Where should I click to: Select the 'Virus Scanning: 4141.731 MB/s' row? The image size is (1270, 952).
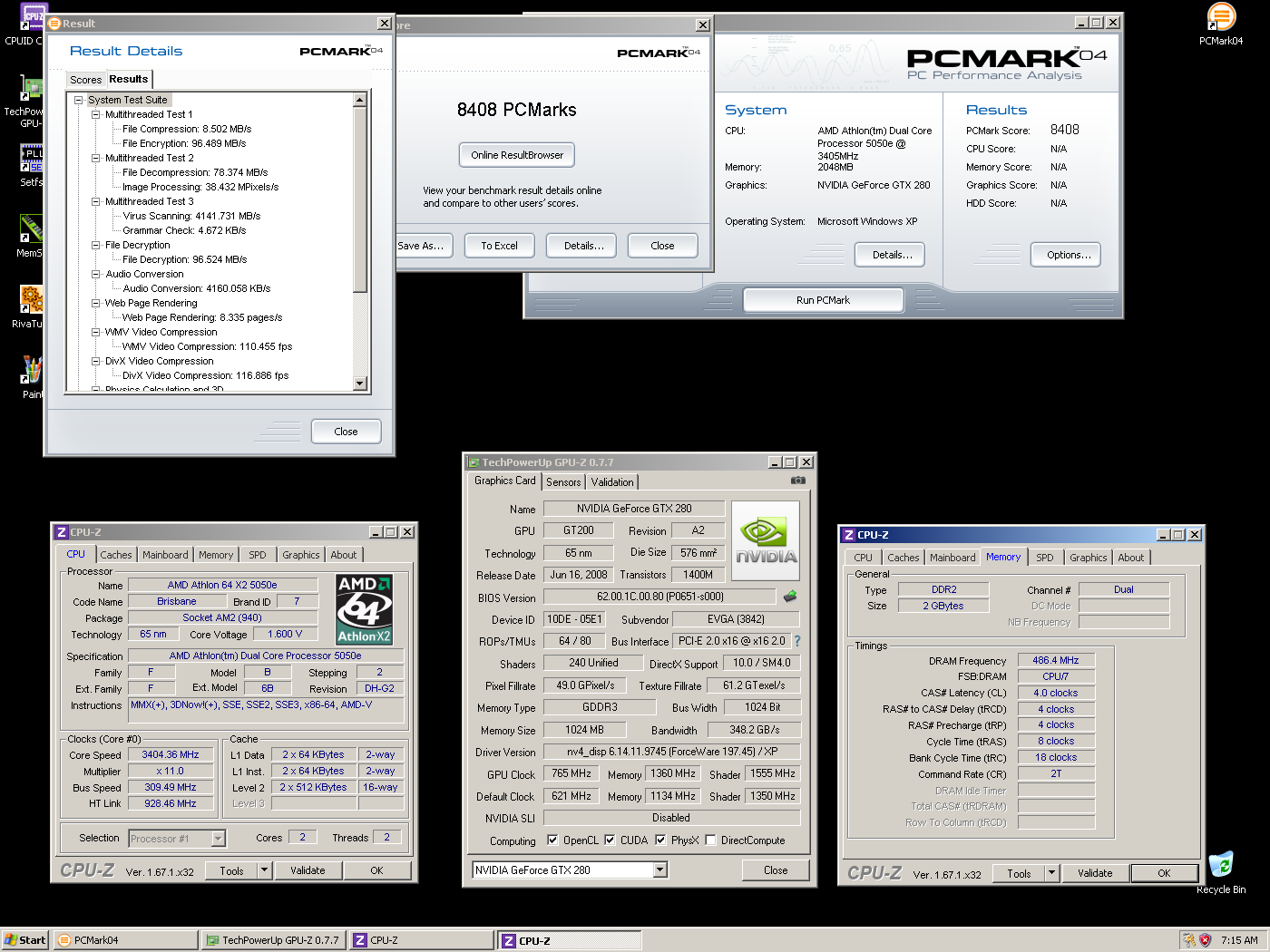[x=191, y=216]
